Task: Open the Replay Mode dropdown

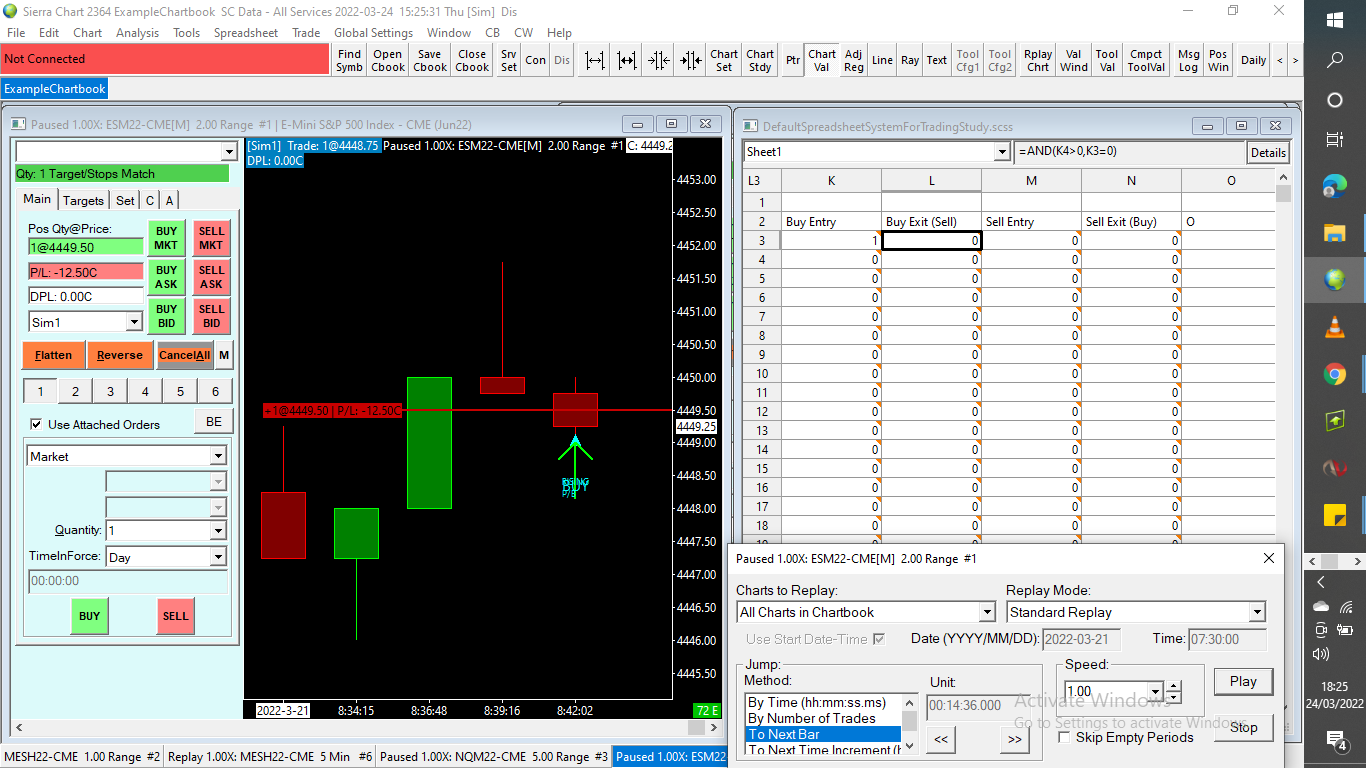Action: [1257, 612]
